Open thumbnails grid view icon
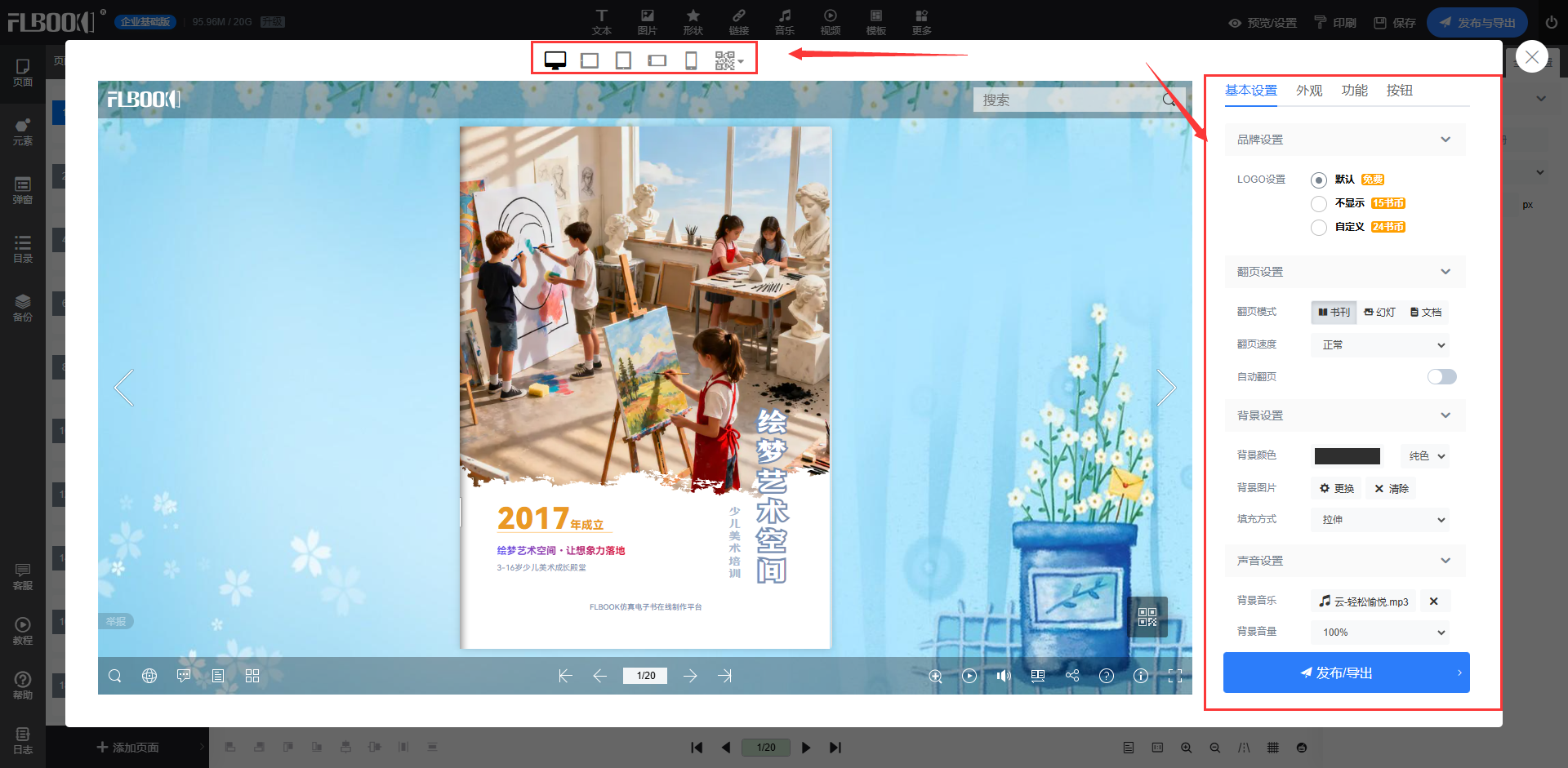This screenshot has height=768, width=1568. pos(252,676)
